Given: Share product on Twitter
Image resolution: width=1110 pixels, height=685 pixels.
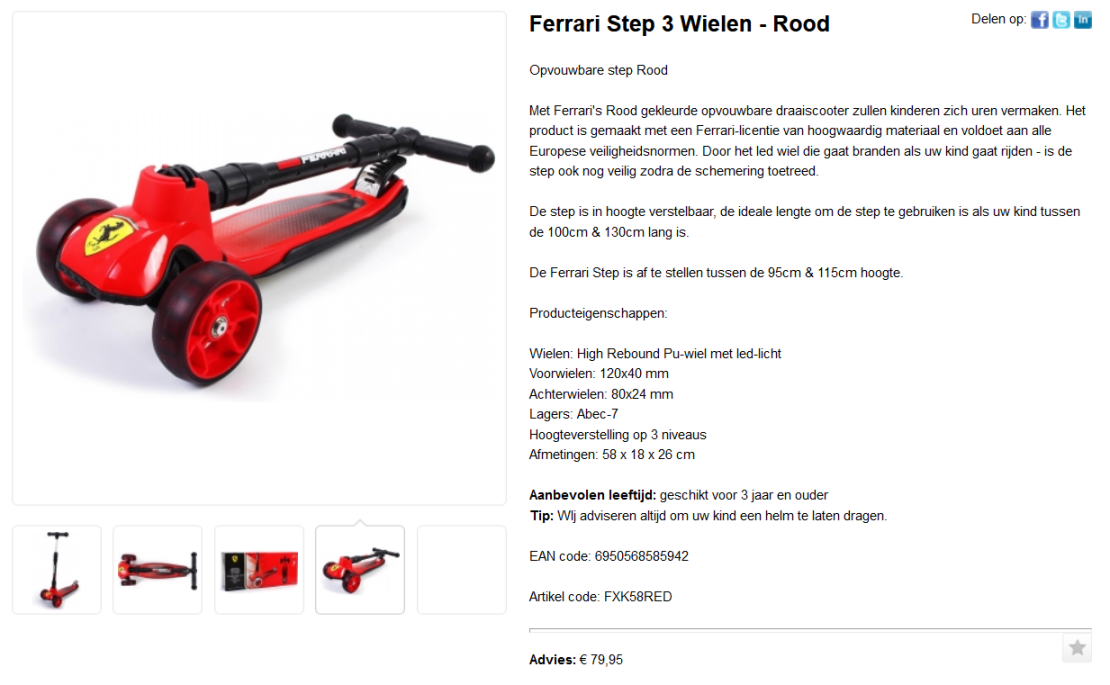Looking at the screenshot, I should (1061, 20).
